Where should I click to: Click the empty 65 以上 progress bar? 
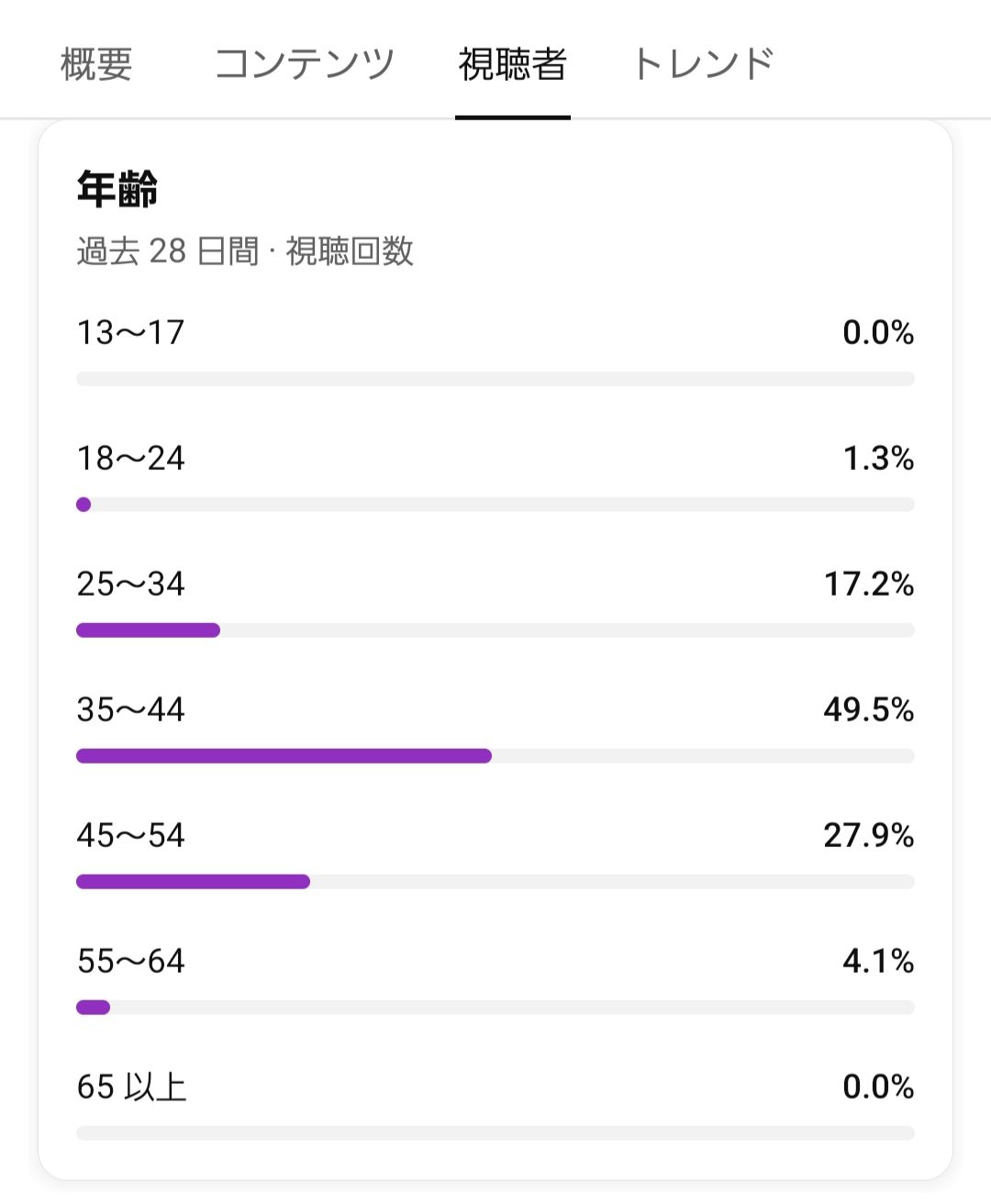[495, 1133]
